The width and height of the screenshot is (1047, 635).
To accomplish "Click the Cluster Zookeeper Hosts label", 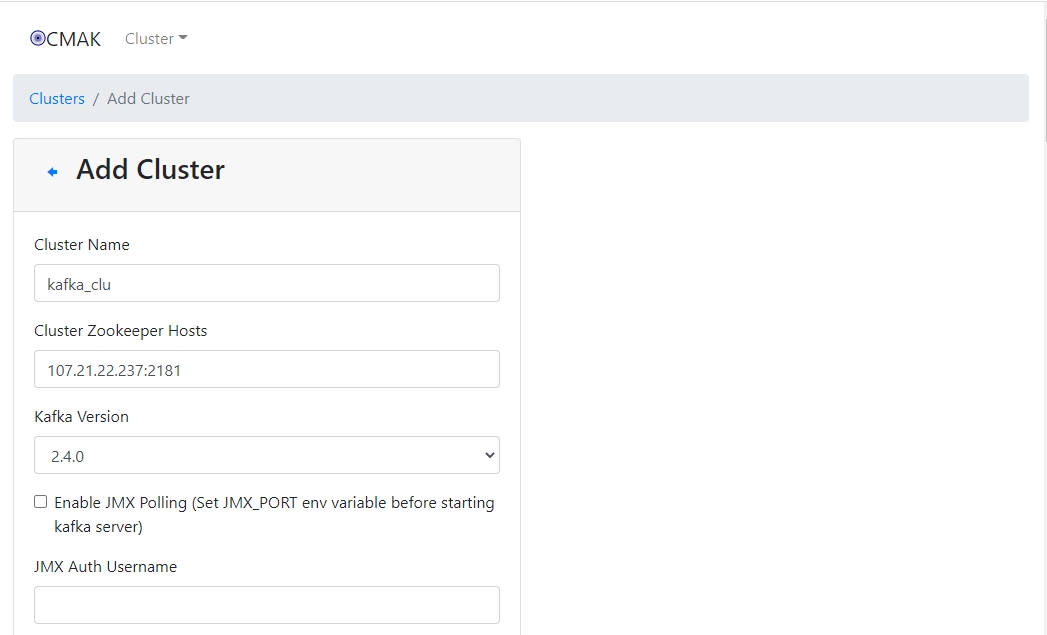I will (121, 331).
